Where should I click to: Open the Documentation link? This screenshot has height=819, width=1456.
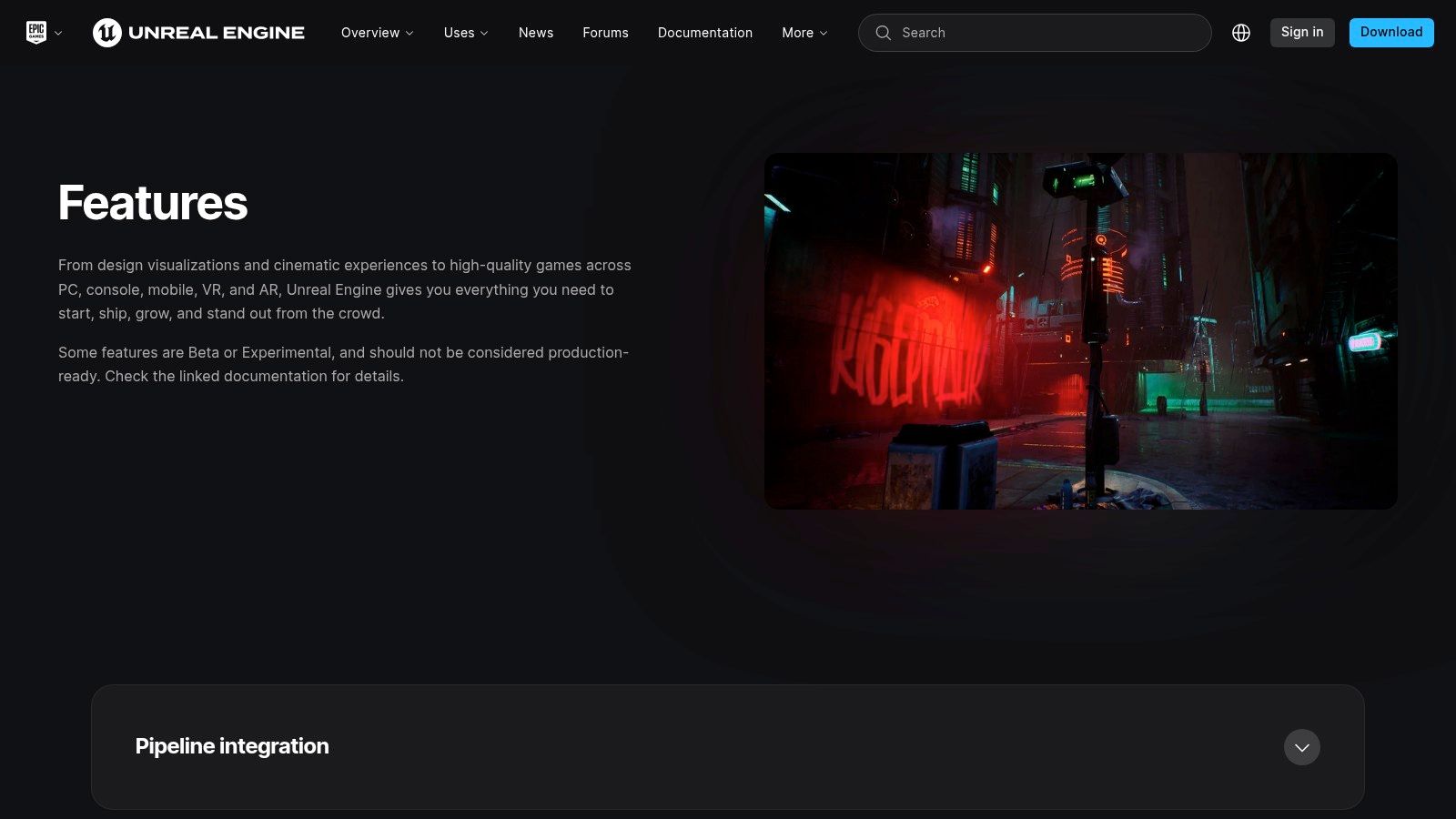(705, 33)
